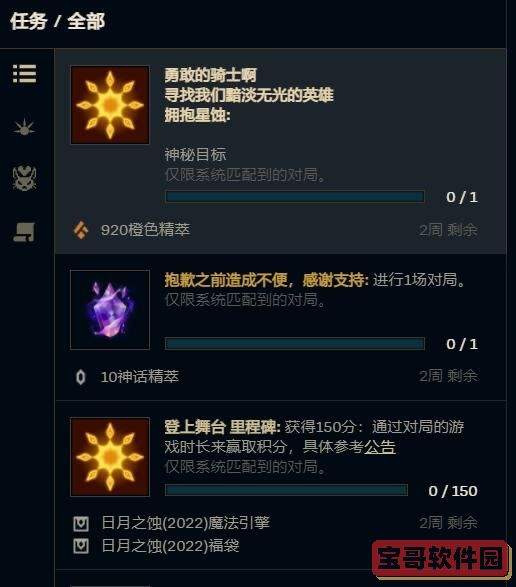
Task: Select the 神秘目标 mission objective text
Action: 195,155
